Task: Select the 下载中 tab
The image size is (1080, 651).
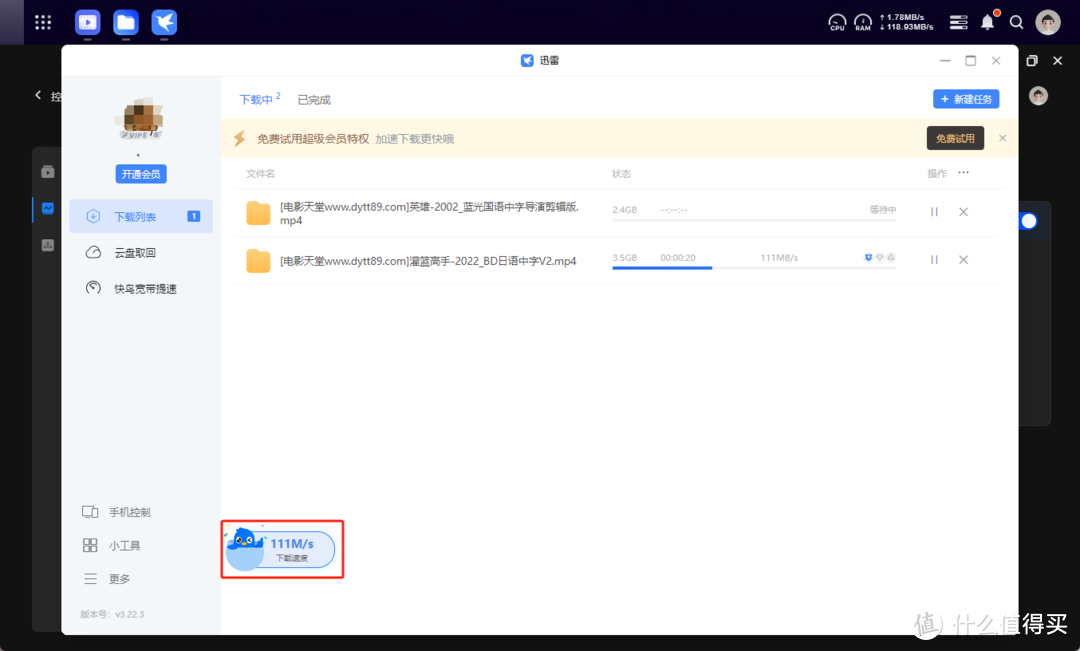Action: pyautogui.click(x=256, y=100)
